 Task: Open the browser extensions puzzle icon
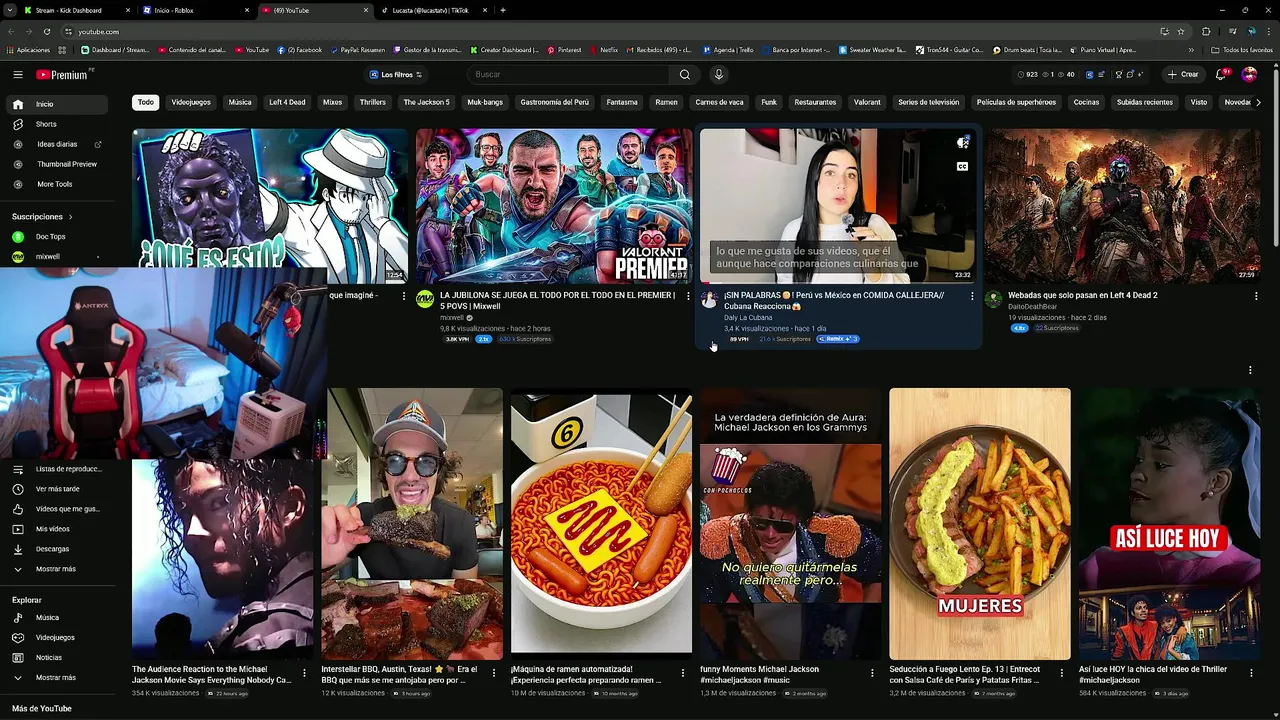[1206, 31]
